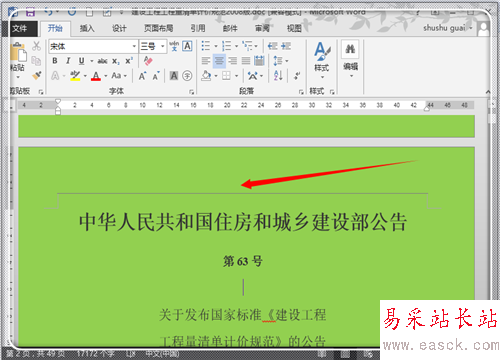Click the Copy icon in clipboard group

click(36, 61)
